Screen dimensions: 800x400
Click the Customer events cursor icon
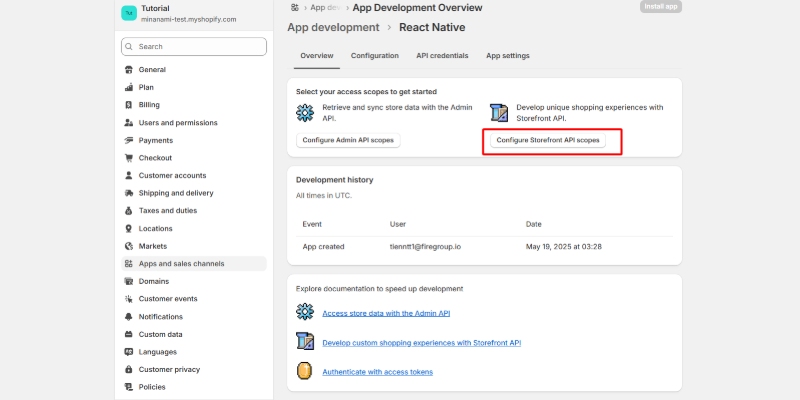point(129,299)
